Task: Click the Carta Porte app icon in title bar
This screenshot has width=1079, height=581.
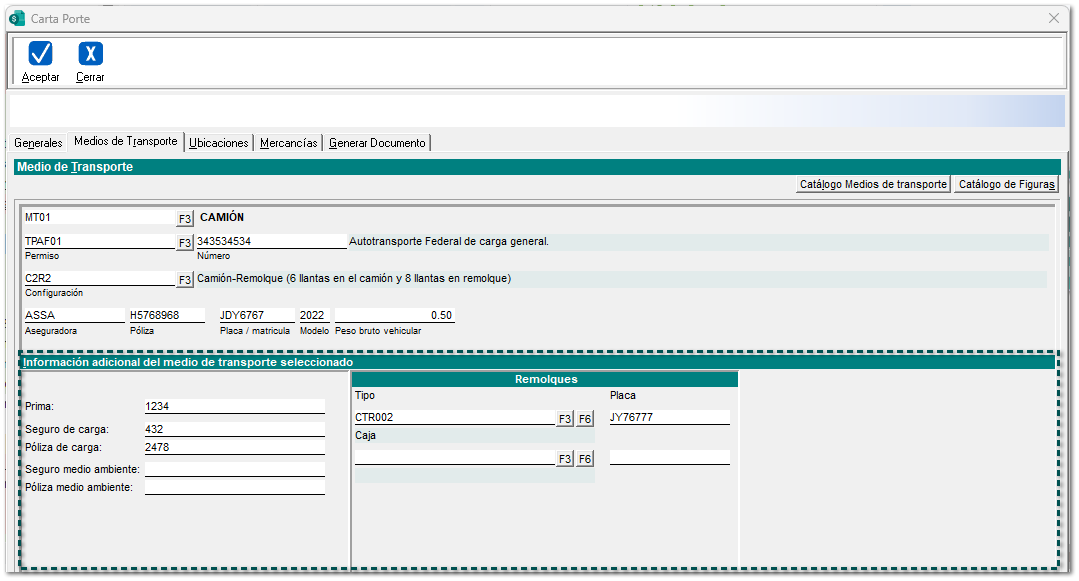Action: (16, 18)
